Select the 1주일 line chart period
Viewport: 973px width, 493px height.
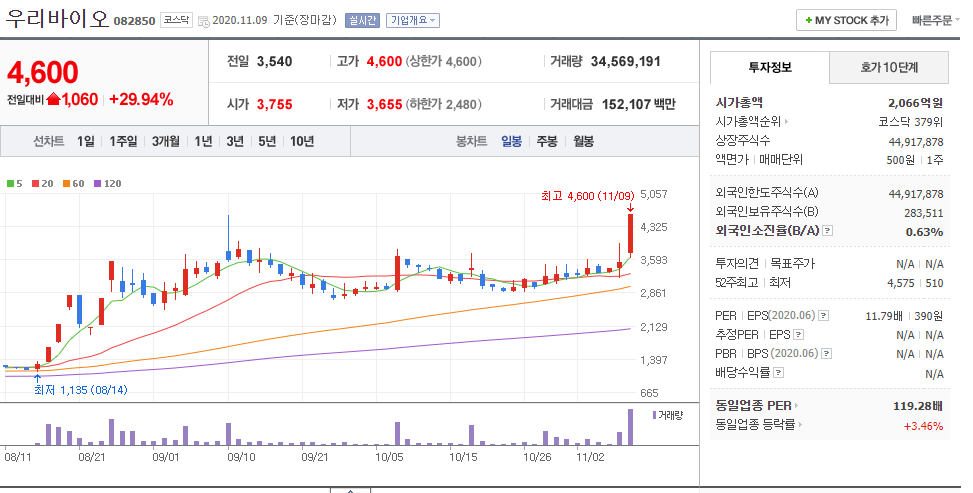point(123,142)
